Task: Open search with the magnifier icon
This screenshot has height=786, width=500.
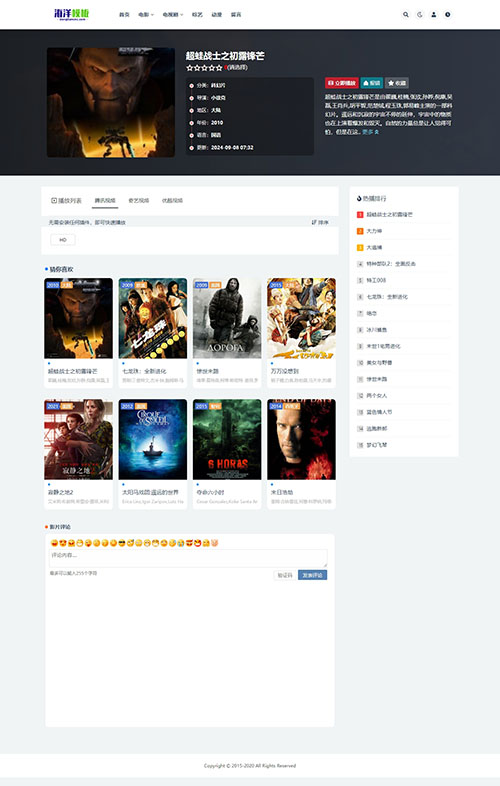Action: (x=406, y=15)
